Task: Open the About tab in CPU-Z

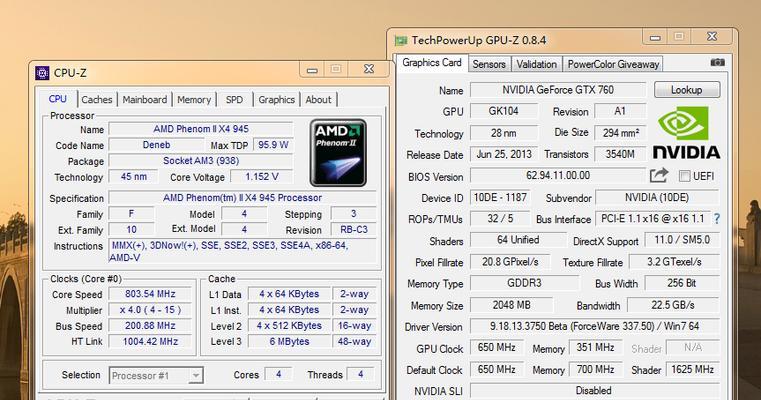Action: (x=318, y=100)
